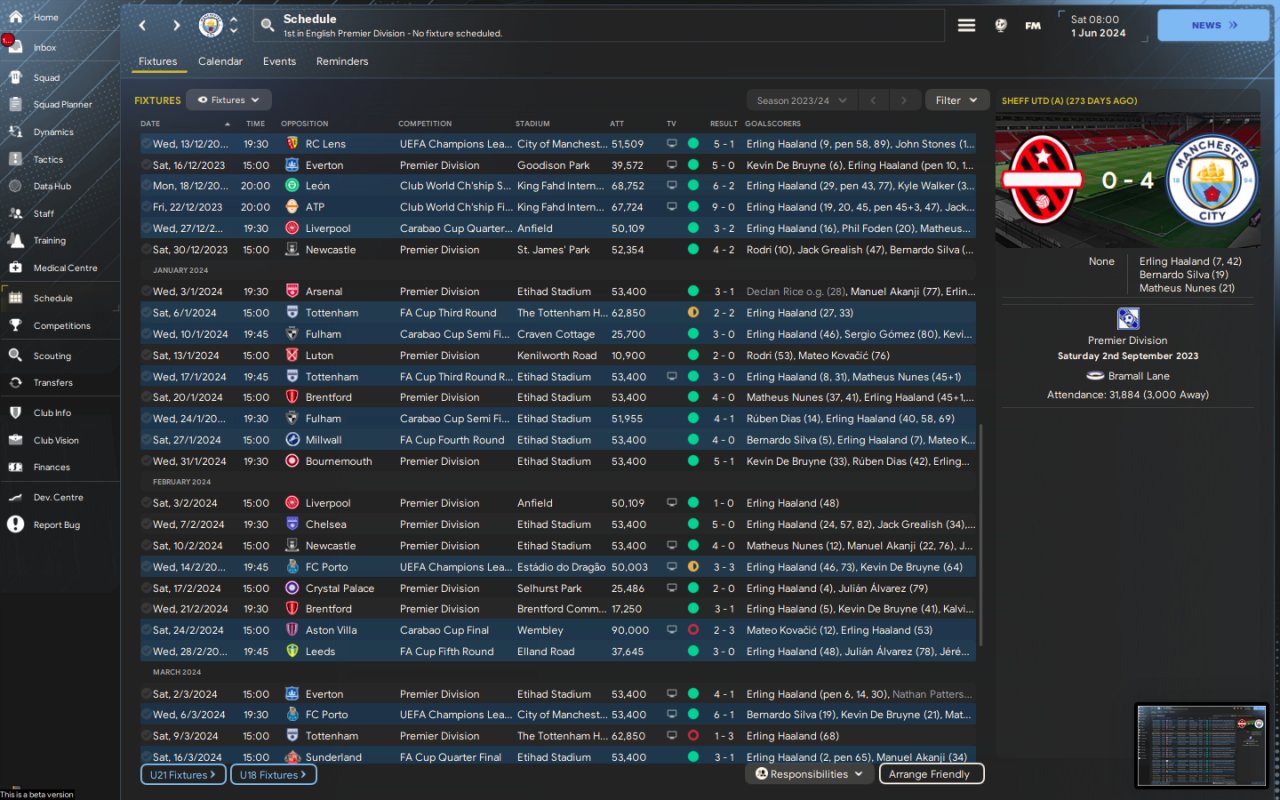
Task: Switch to the Reminders tab
Action: tap(342, 61)
